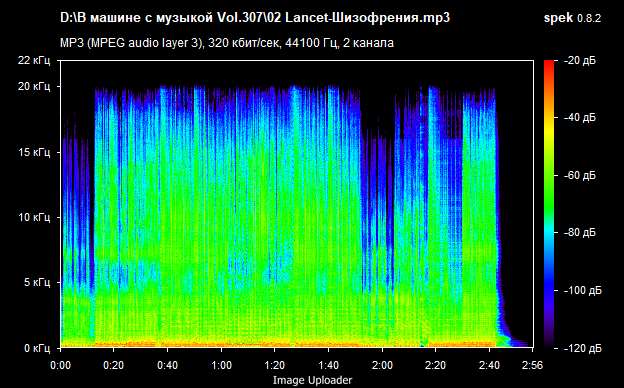Image resolution: width=624 pixels, height=388 pixels.
Task: Click the 2:20 time axis marker
Action: (x=435, y=365)
